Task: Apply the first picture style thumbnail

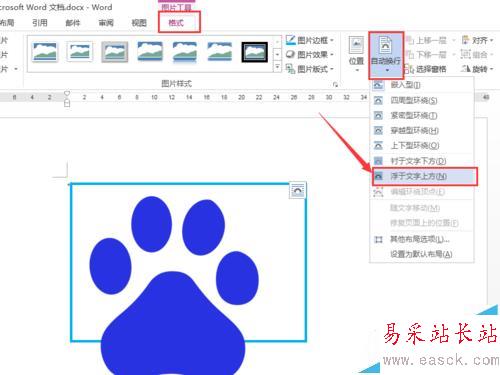Action: [x=45, y=52]
